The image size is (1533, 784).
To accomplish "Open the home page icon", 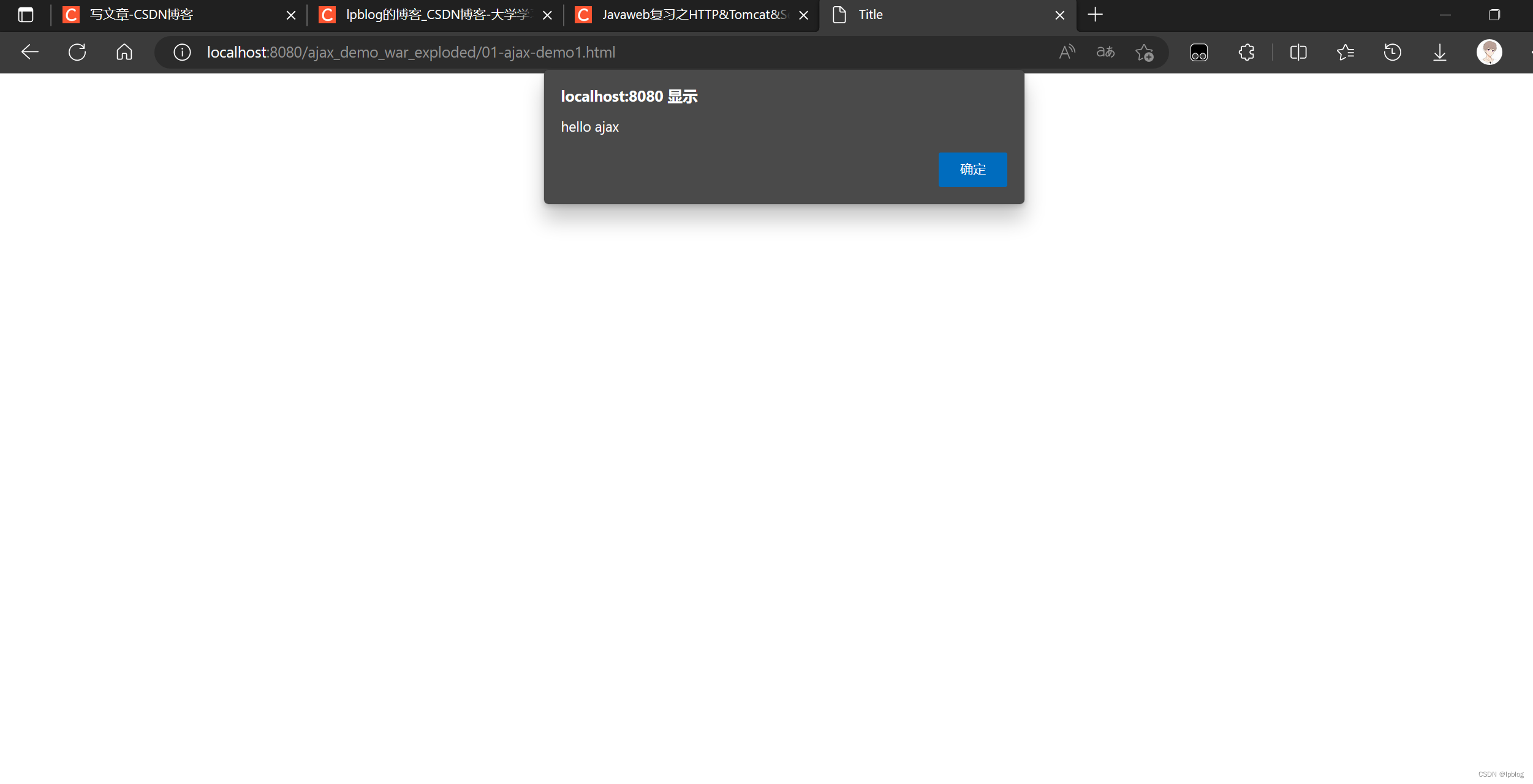I will tap(124, 52).
